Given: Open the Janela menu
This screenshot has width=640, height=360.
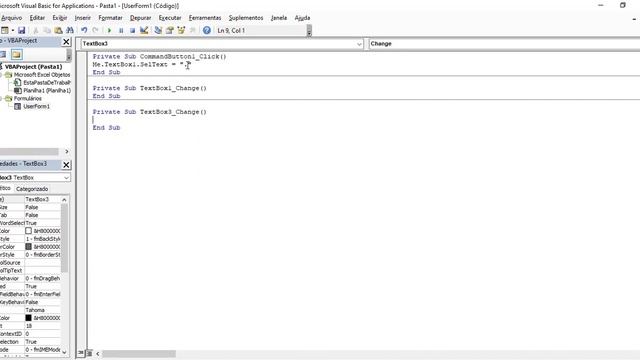Looking at the screenshot, I should 279,18.
